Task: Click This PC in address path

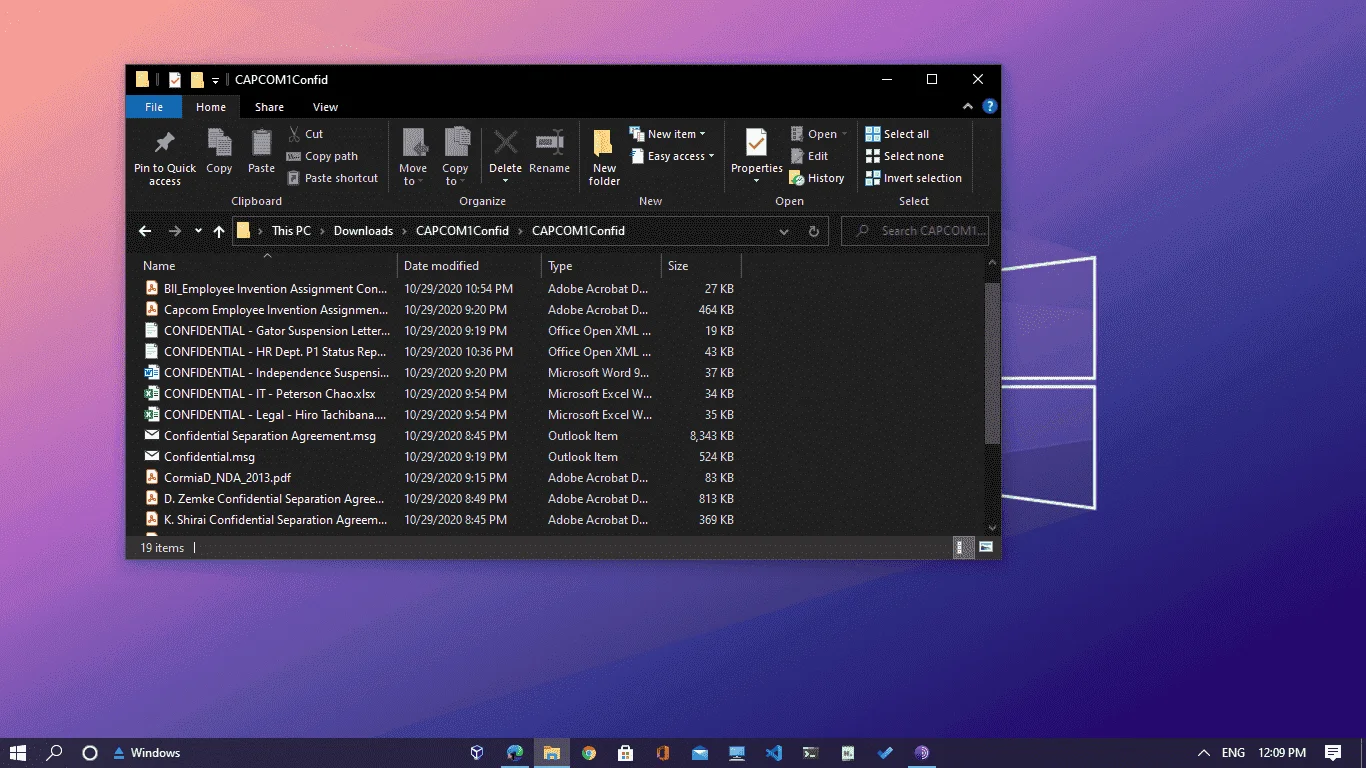Action: pyautogui.click(x=291, y=231)
